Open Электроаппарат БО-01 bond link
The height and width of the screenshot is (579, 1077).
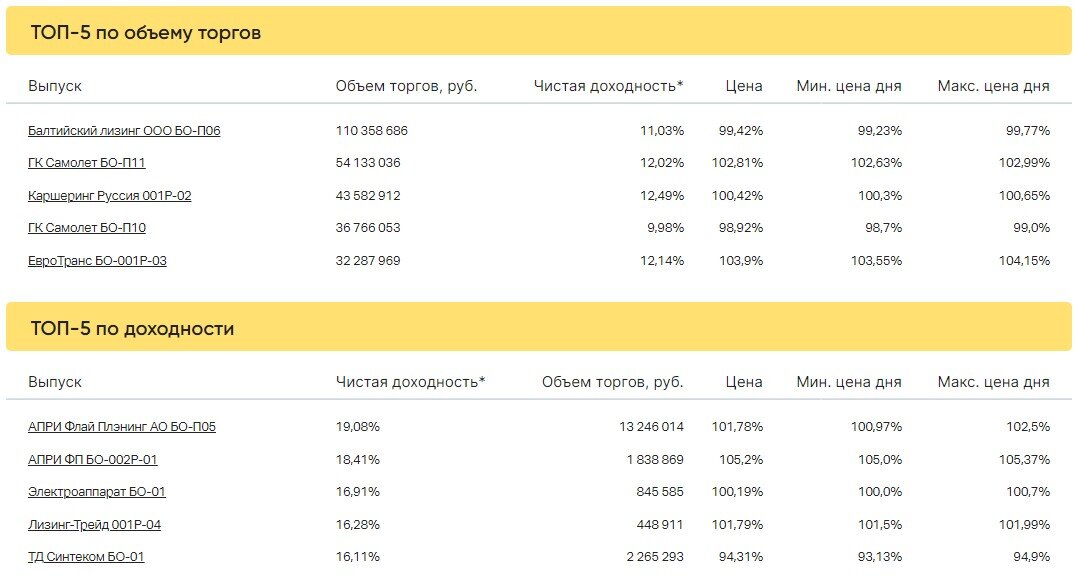pyautogui.click(x=96, y=492)
